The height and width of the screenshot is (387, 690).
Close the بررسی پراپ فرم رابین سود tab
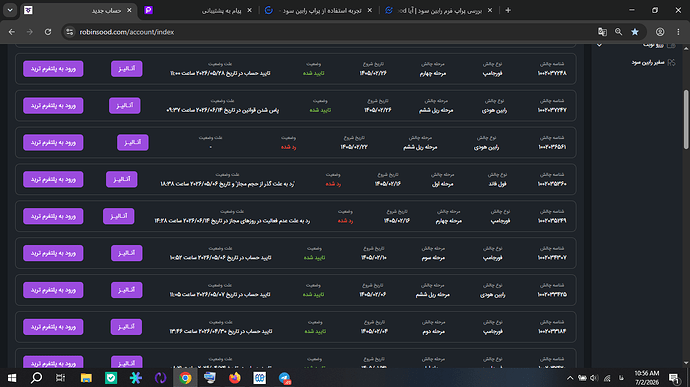[x=490, y=10]
